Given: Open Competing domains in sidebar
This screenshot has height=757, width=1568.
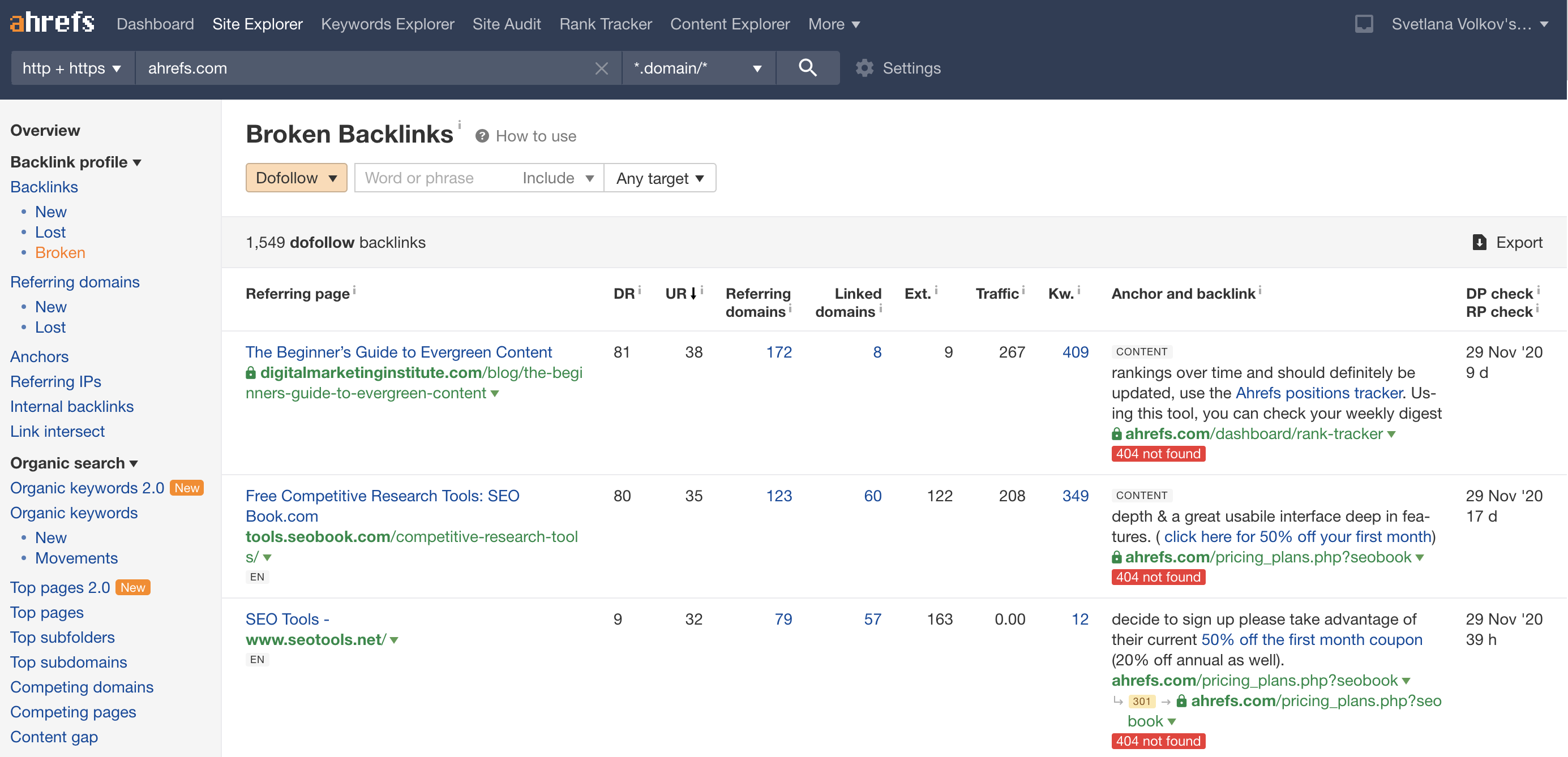Looking at the screenshot, I should (82, 687).
